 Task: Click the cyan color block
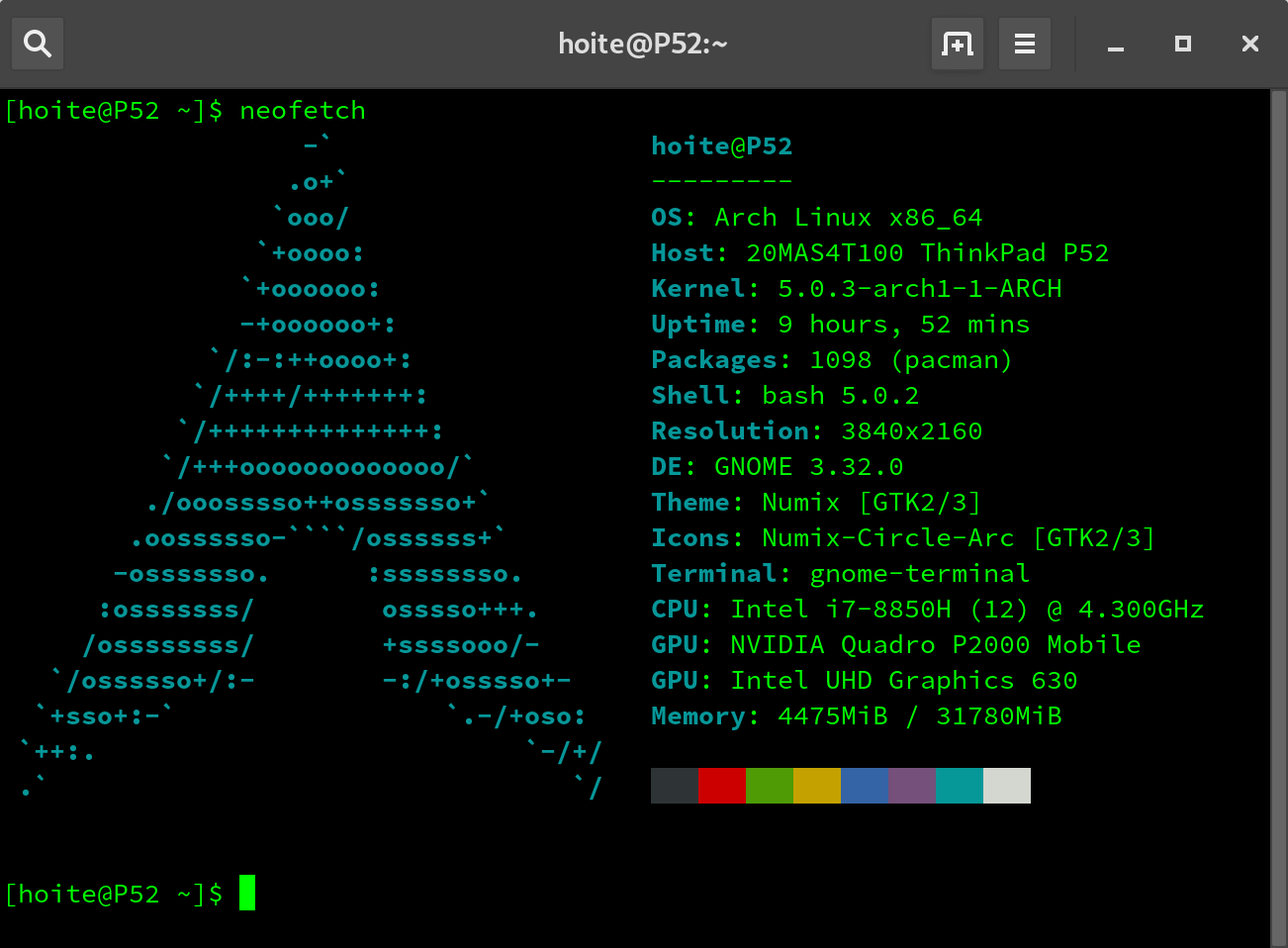[960, 786]
